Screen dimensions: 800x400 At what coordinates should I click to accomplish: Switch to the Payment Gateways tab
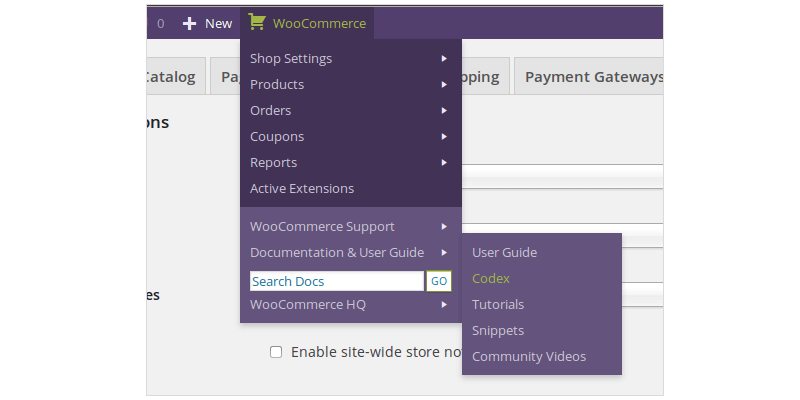pyautogui.click(x=592, y=77)
